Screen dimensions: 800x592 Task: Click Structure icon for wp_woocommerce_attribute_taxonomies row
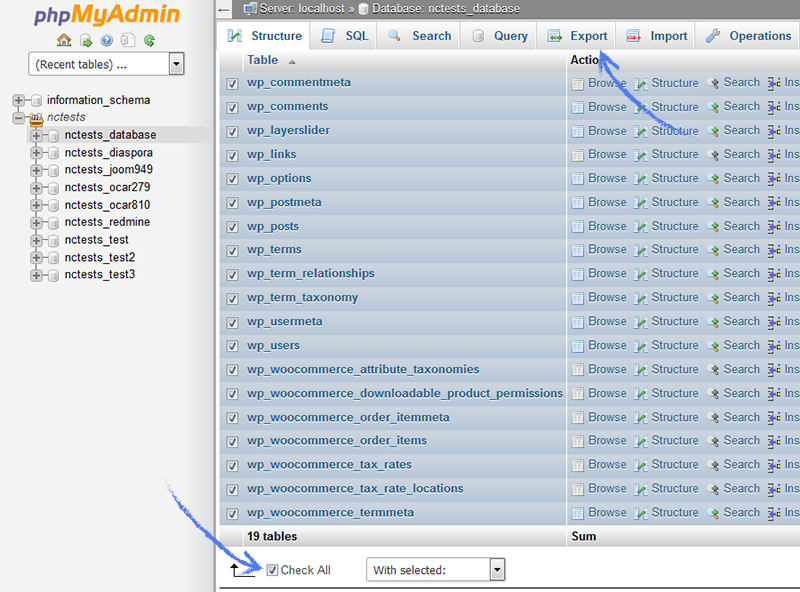[x=640, y=370]
